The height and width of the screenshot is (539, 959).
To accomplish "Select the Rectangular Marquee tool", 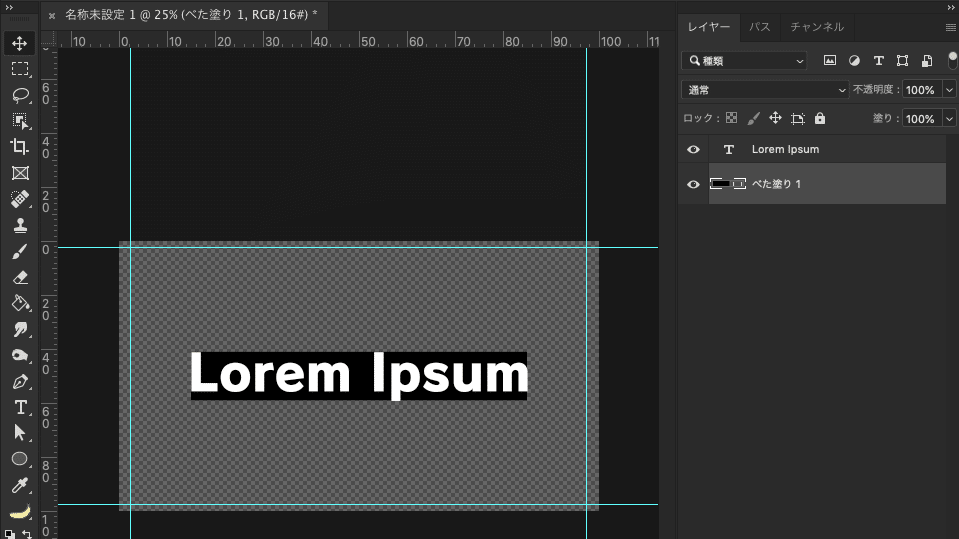I will pyautogui.click(x=20, y=69).
